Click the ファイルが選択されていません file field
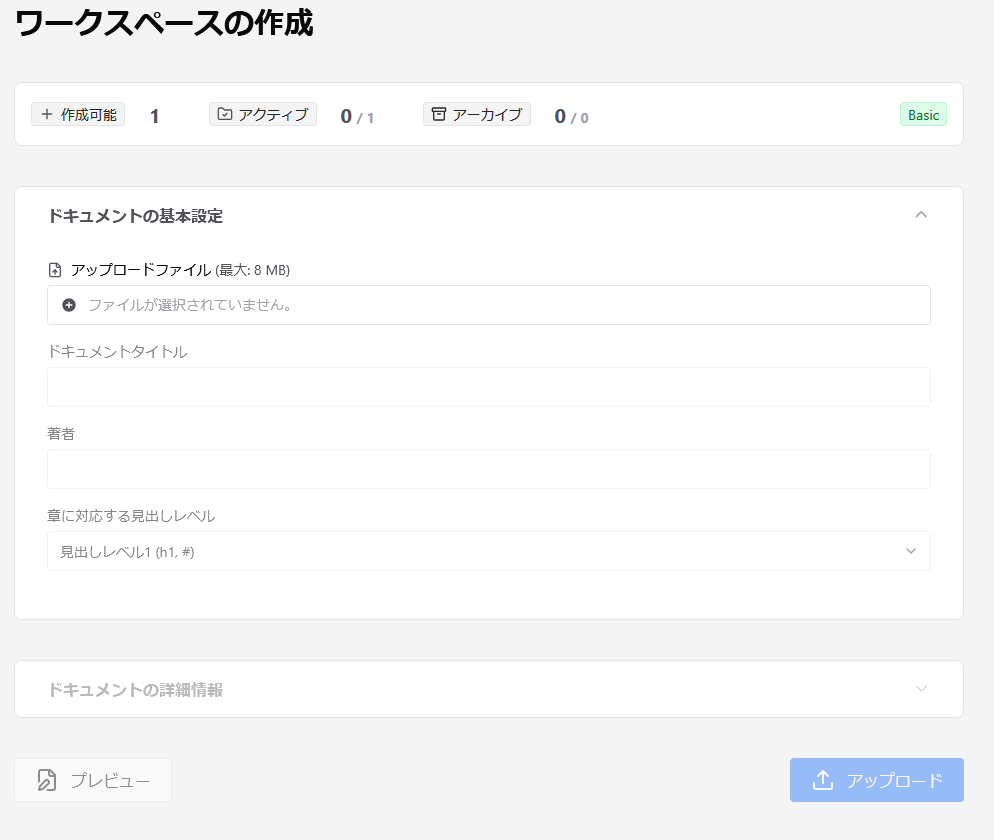 [488, 305]
